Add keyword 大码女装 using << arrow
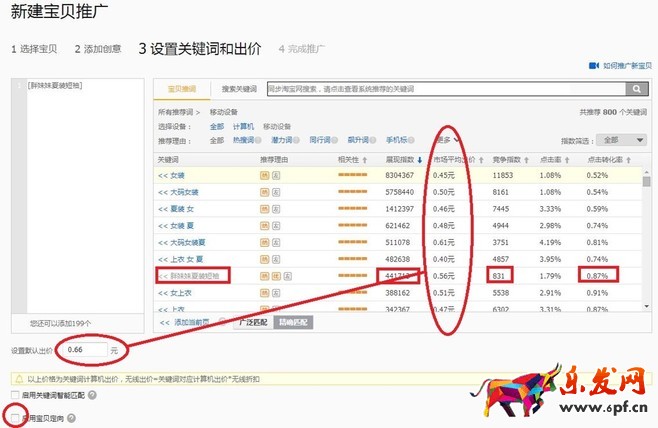This screenshot has width=658, height=428. (161, 192)
